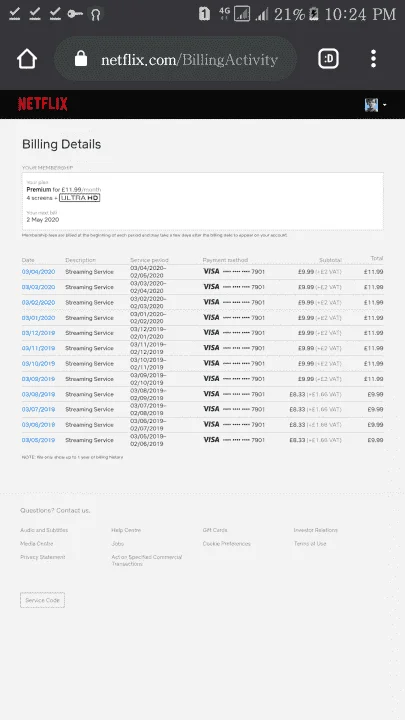The height and width of the screenshot is (720, 405).
Task: Tap the battery indicator in status bar
Action: click(x=314, y=14)
